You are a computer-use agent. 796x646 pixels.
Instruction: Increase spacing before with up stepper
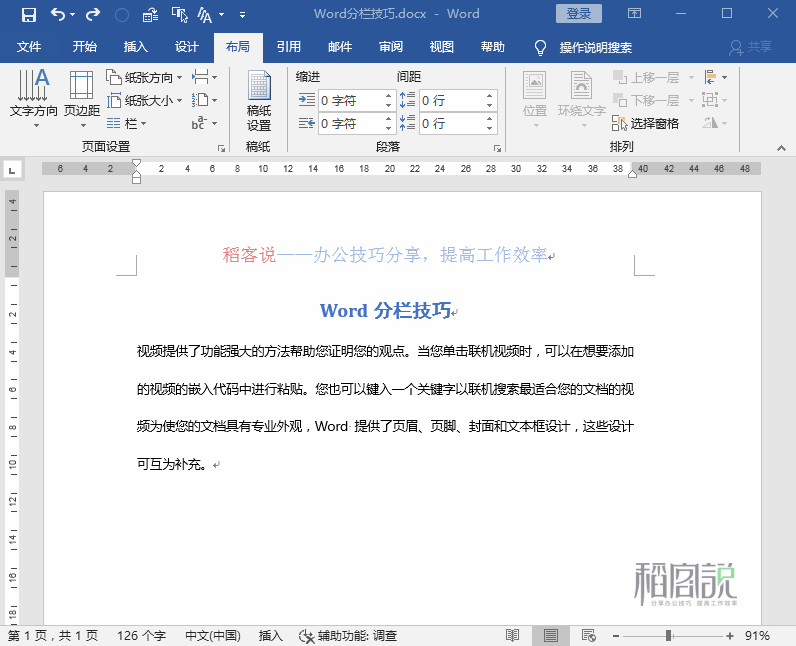489,95
